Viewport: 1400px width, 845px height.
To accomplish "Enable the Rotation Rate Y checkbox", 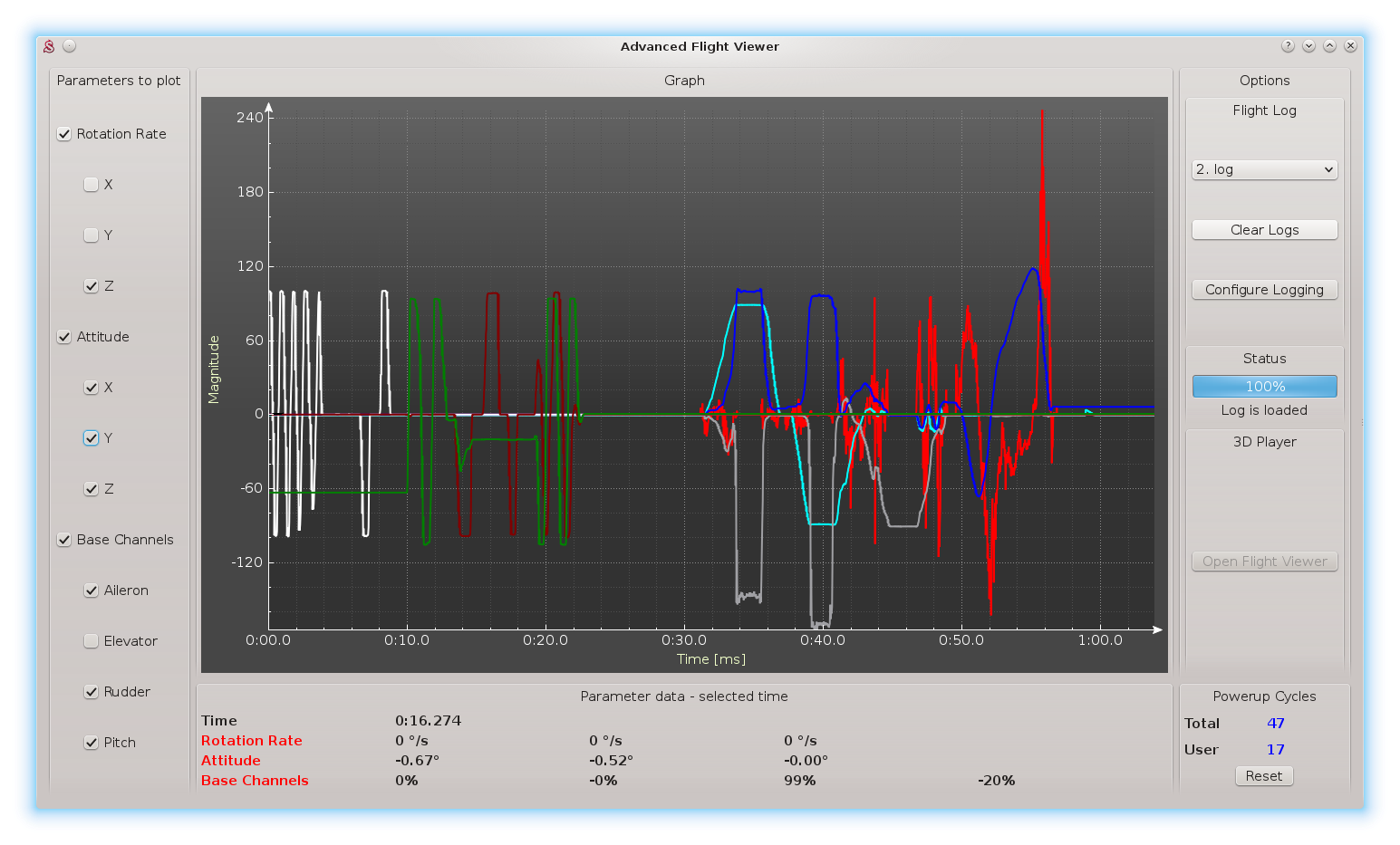I will tap(91, 235).
